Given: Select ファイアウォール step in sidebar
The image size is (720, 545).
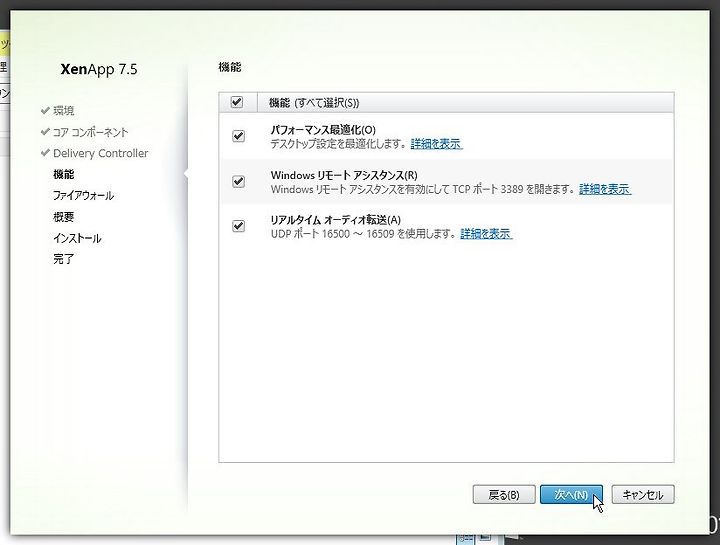Looking at the screenshot, I should coord(83,196).
